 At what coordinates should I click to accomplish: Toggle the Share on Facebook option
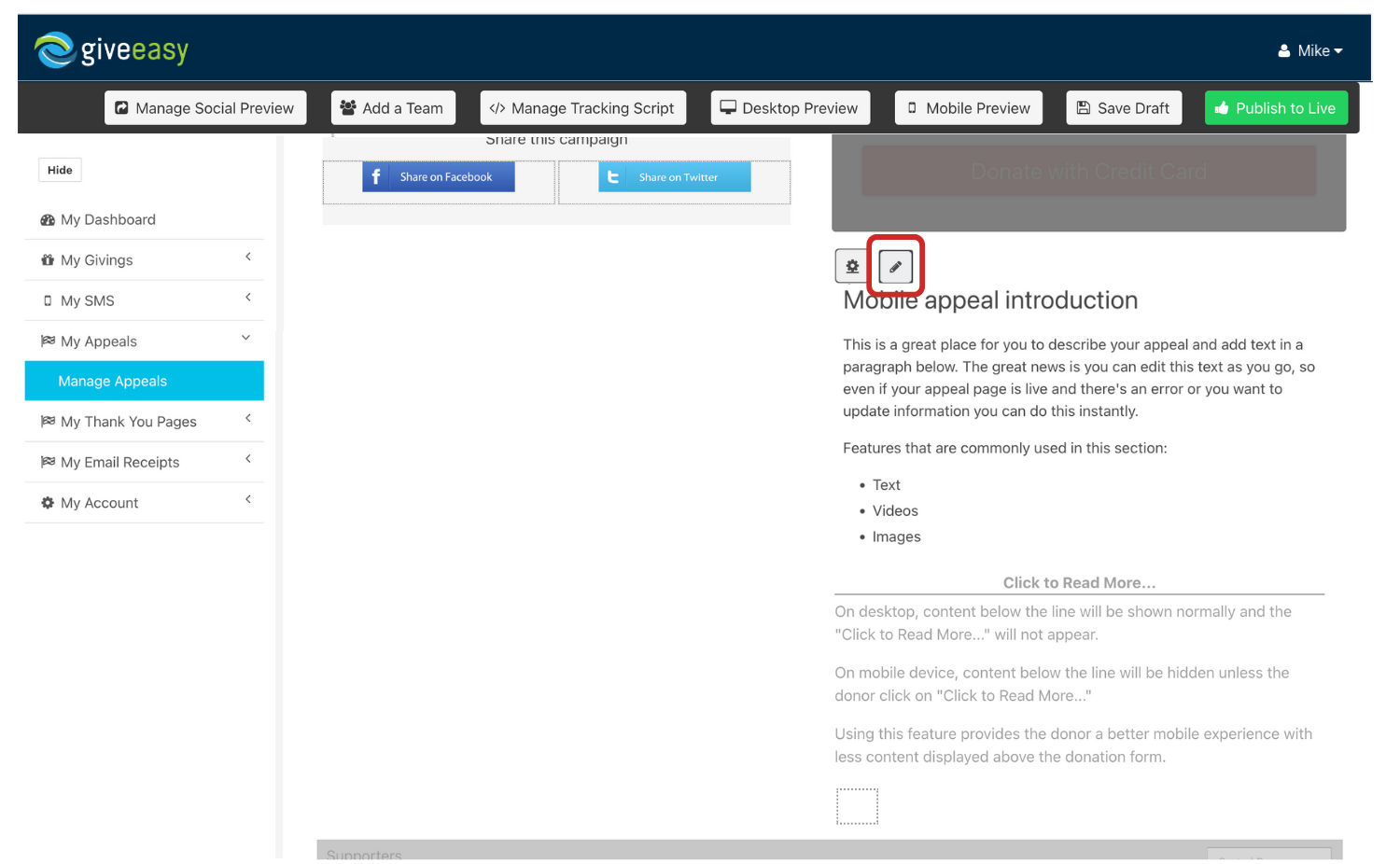(438, 176)
